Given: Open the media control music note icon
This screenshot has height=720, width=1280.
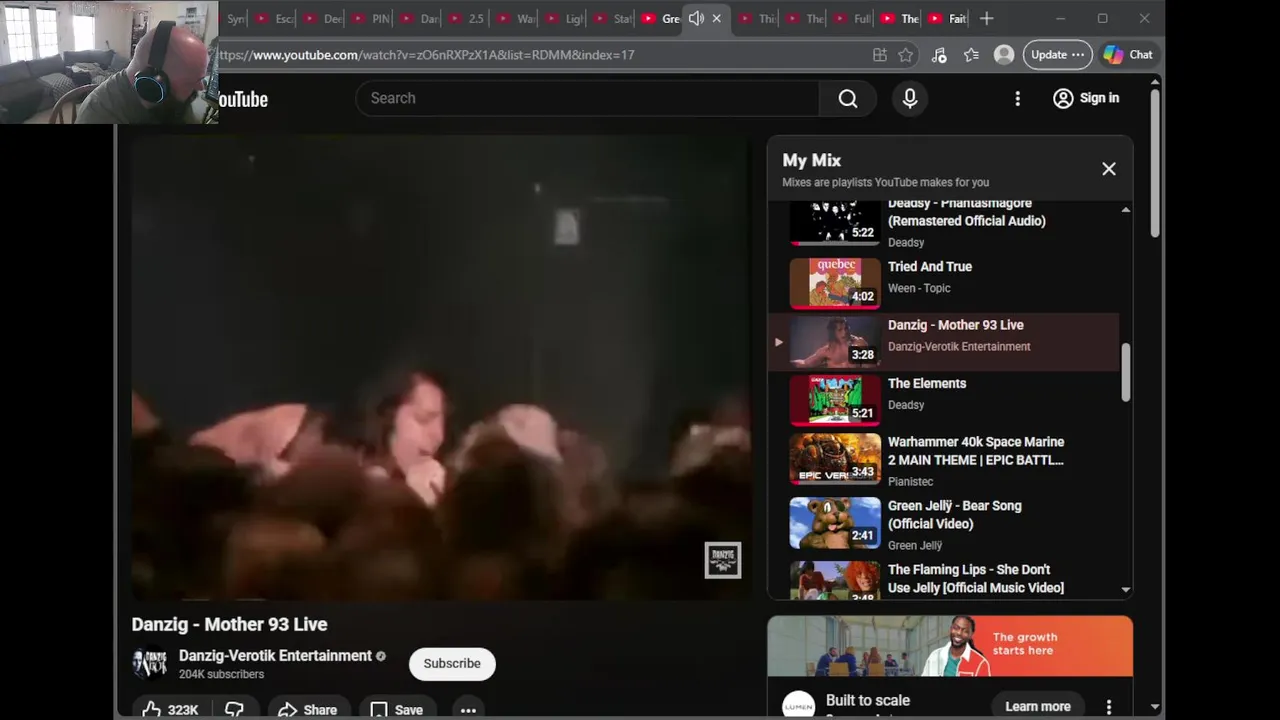Looking at the screenshot, I should pyautogui.click(x=939, y=55).
